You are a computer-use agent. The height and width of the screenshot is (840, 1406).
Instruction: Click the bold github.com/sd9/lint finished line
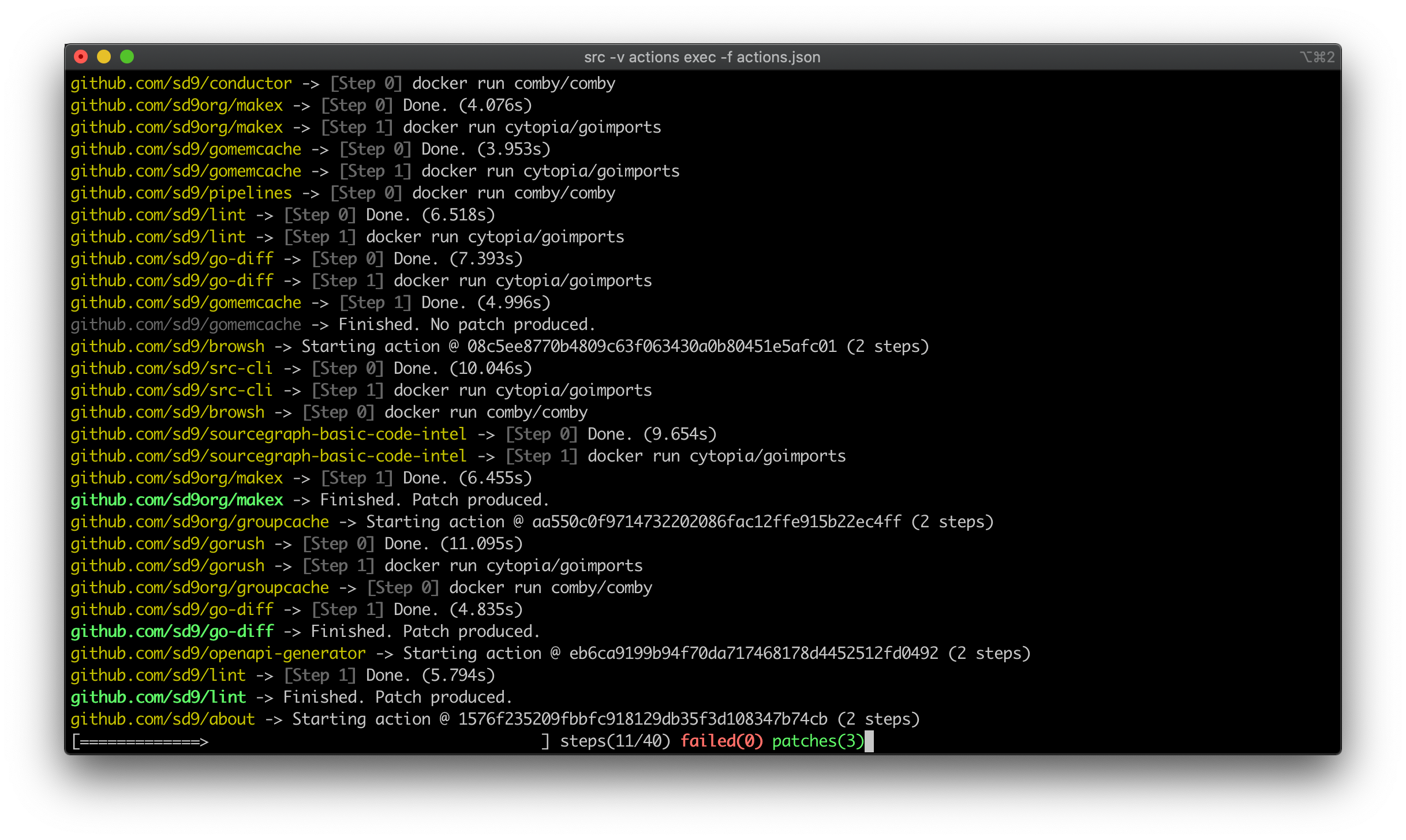(x=158, y=697)
